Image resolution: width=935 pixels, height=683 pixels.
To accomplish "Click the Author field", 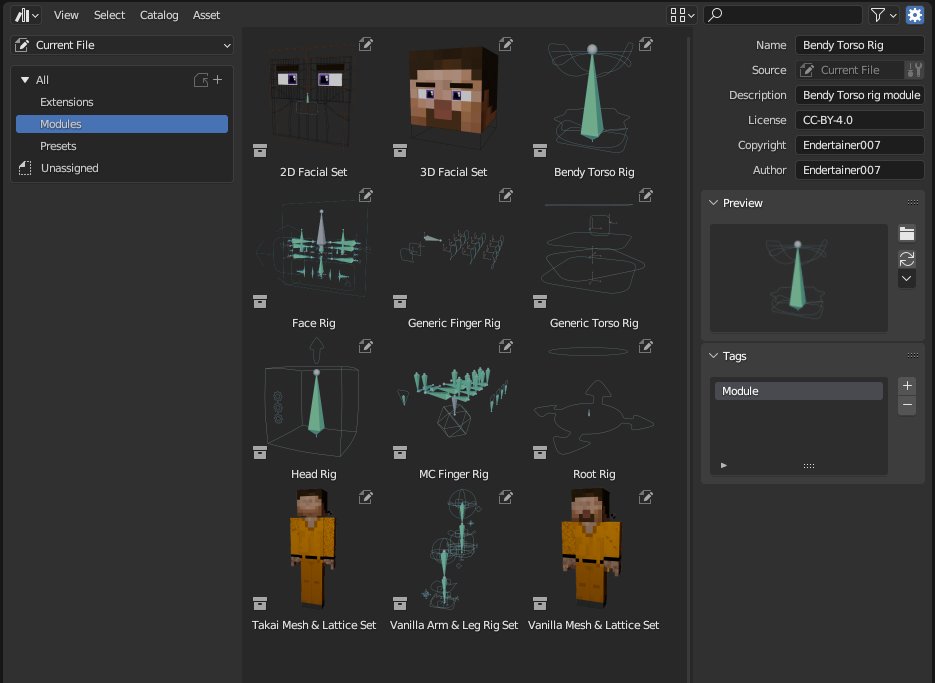I will (859, 171).
